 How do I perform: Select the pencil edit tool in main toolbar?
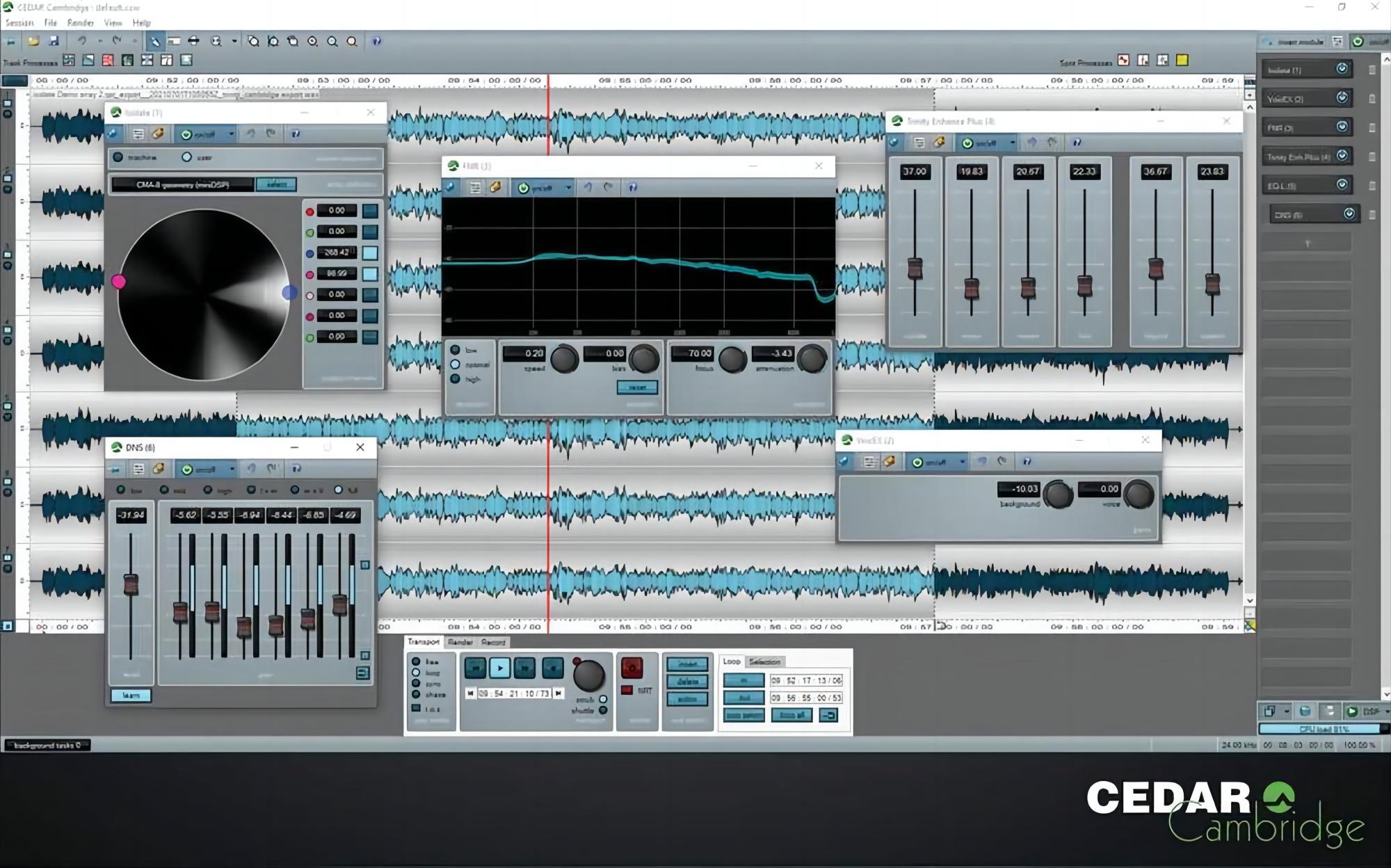coord(154,41)
